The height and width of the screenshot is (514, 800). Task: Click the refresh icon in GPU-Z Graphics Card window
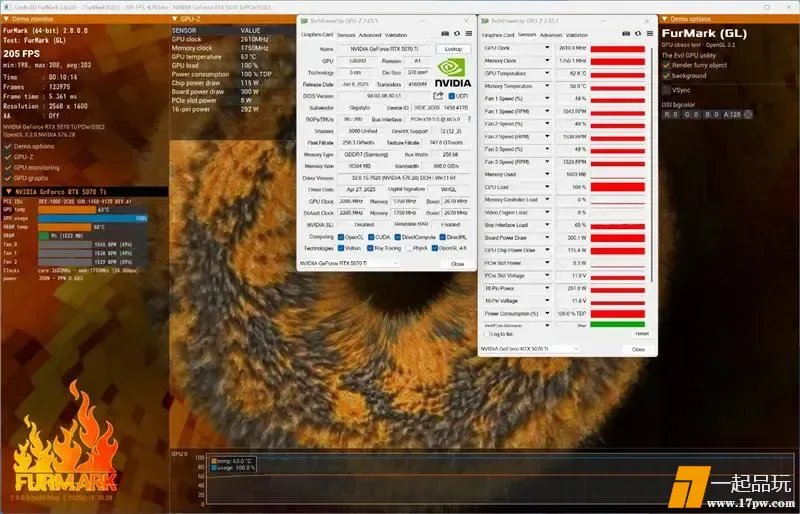coord(457,34)
